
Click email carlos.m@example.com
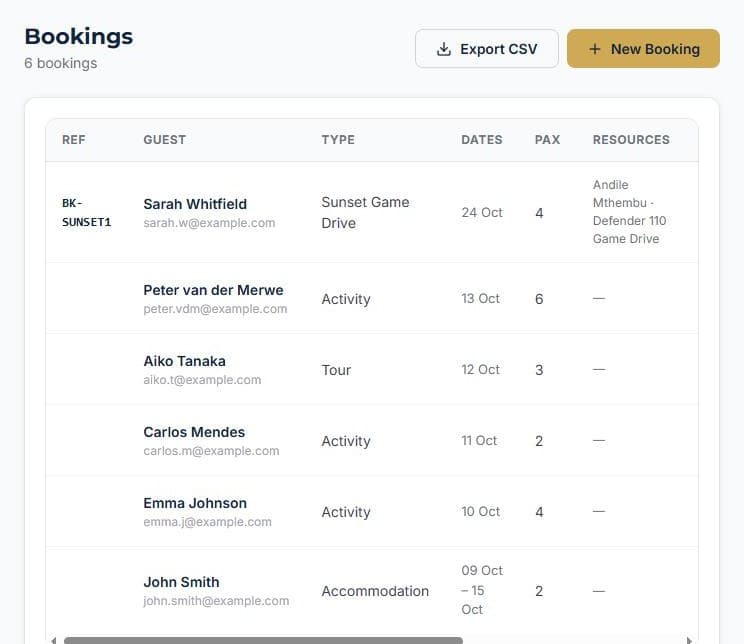211,451
